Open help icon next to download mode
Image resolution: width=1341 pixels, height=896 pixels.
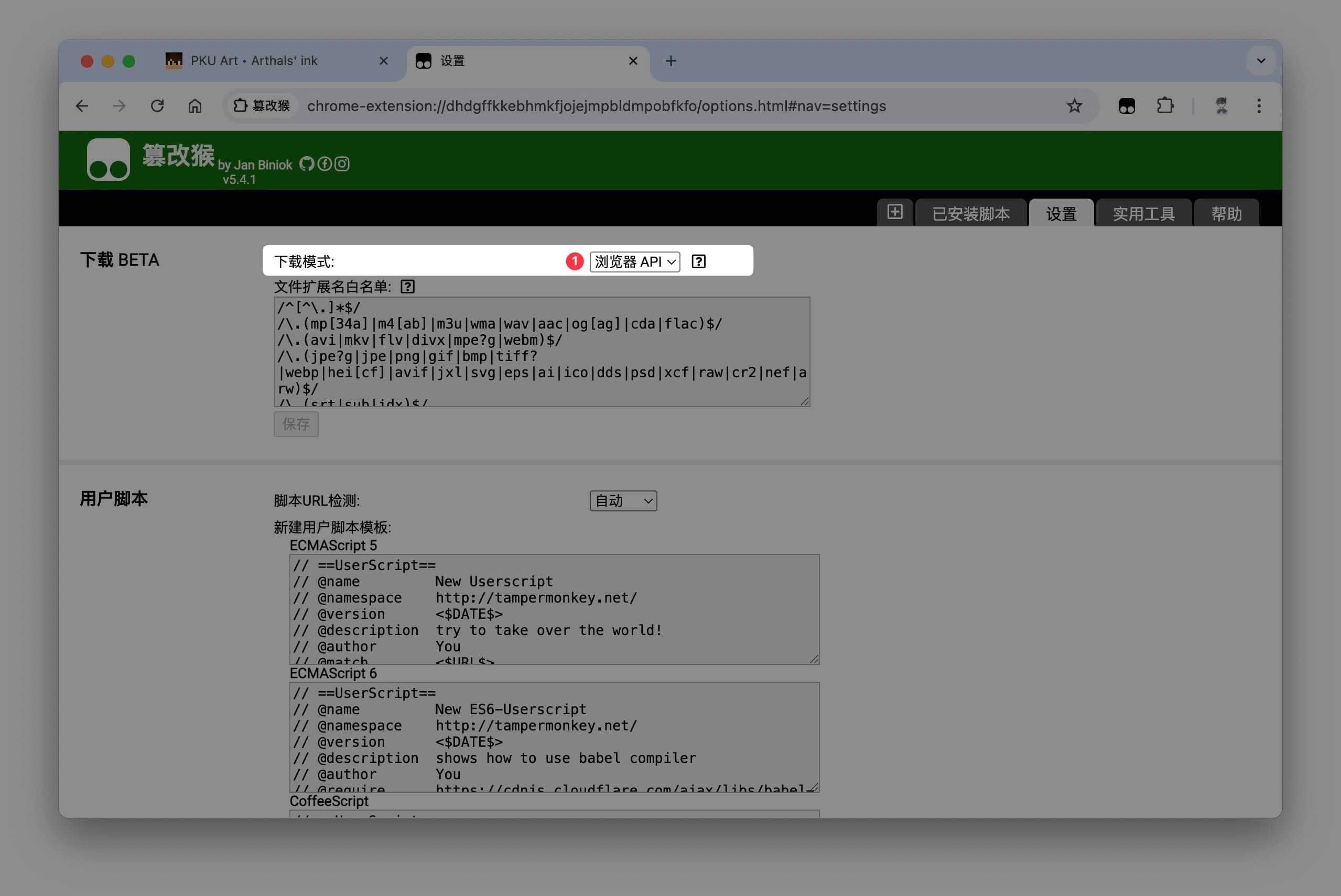[698, 261]
